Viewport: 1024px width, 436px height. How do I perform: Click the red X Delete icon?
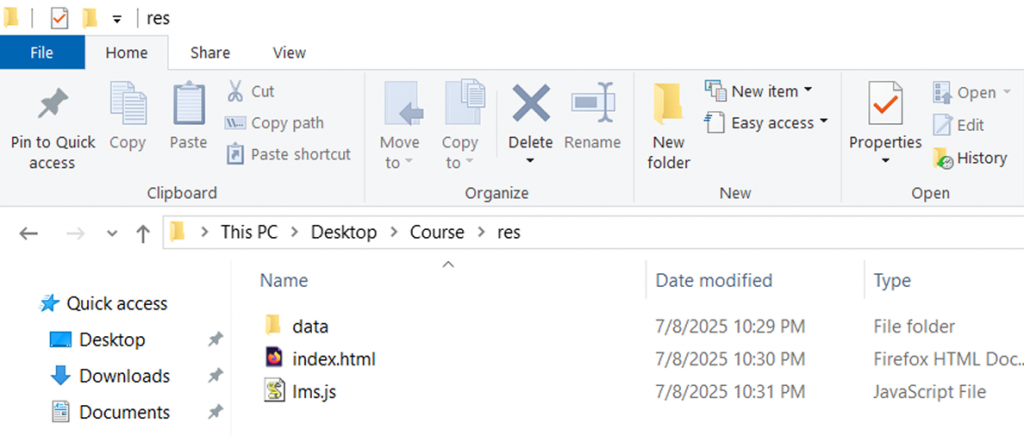click(531, 104)
